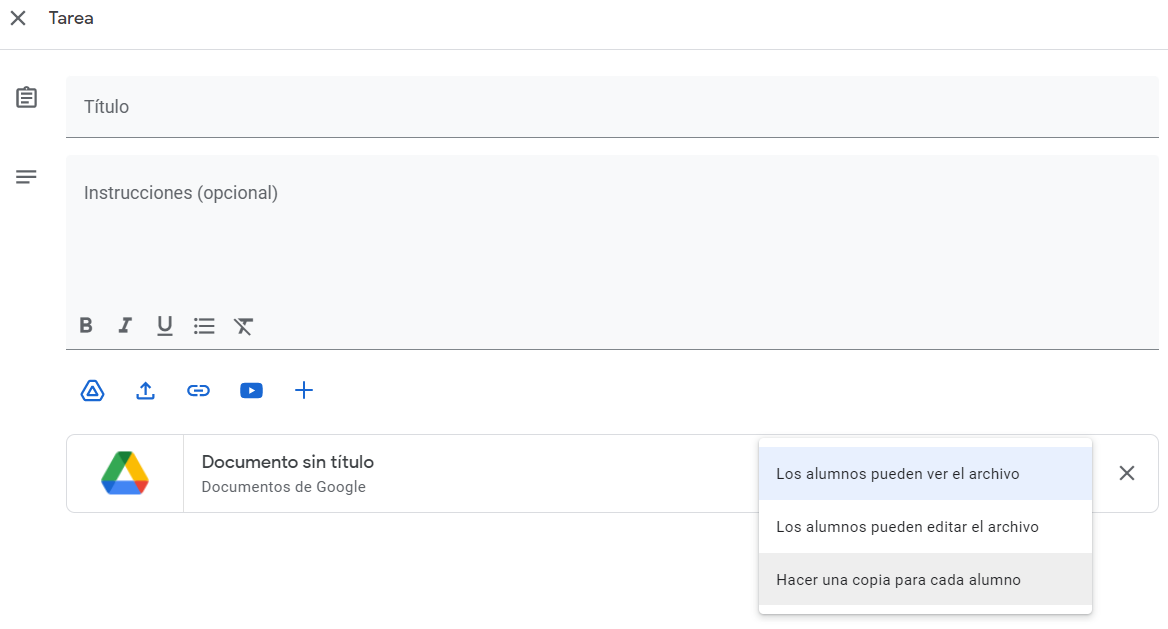Upload a file from the computer
This screenshot has height=629, width=1168.
[145, 391]
